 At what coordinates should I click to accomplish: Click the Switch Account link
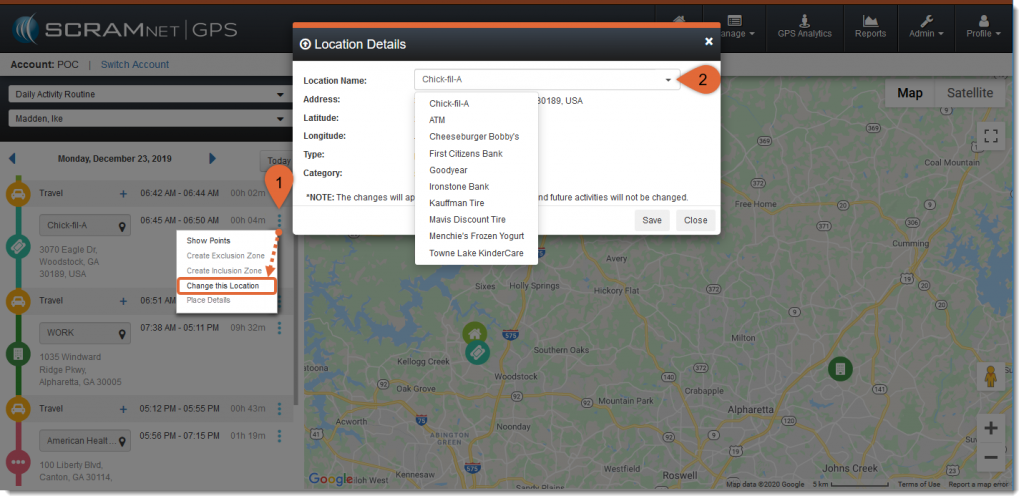tap(135, 65)
